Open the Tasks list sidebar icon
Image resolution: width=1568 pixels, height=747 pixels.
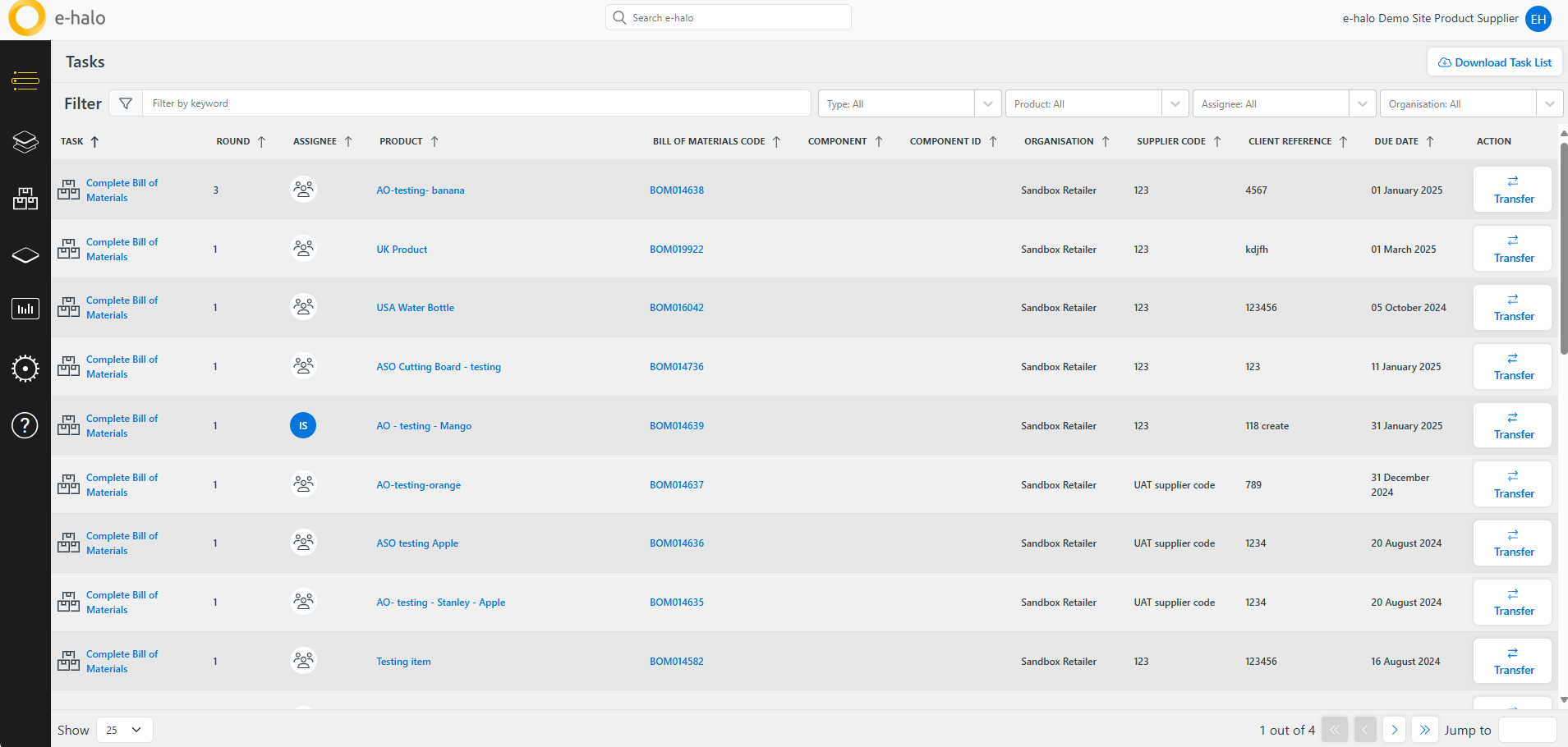coord(25,80)
